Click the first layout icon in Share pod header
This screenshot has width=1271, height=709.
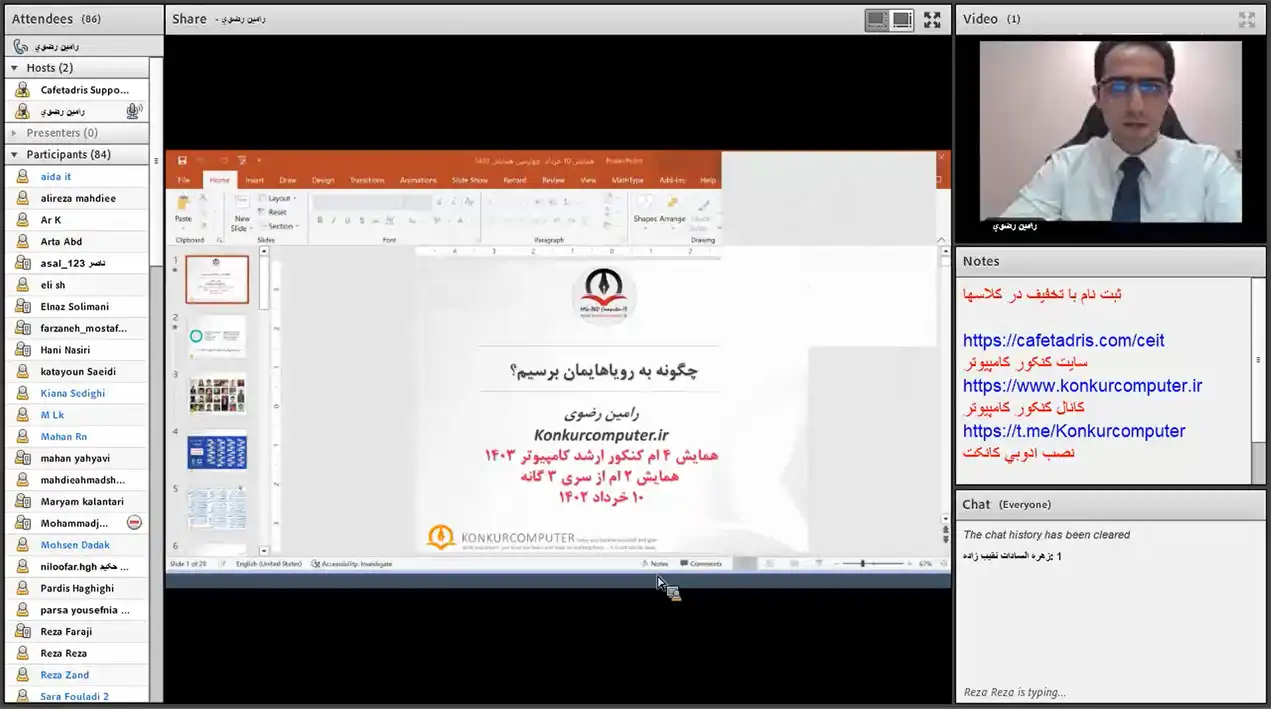(877, 19)
